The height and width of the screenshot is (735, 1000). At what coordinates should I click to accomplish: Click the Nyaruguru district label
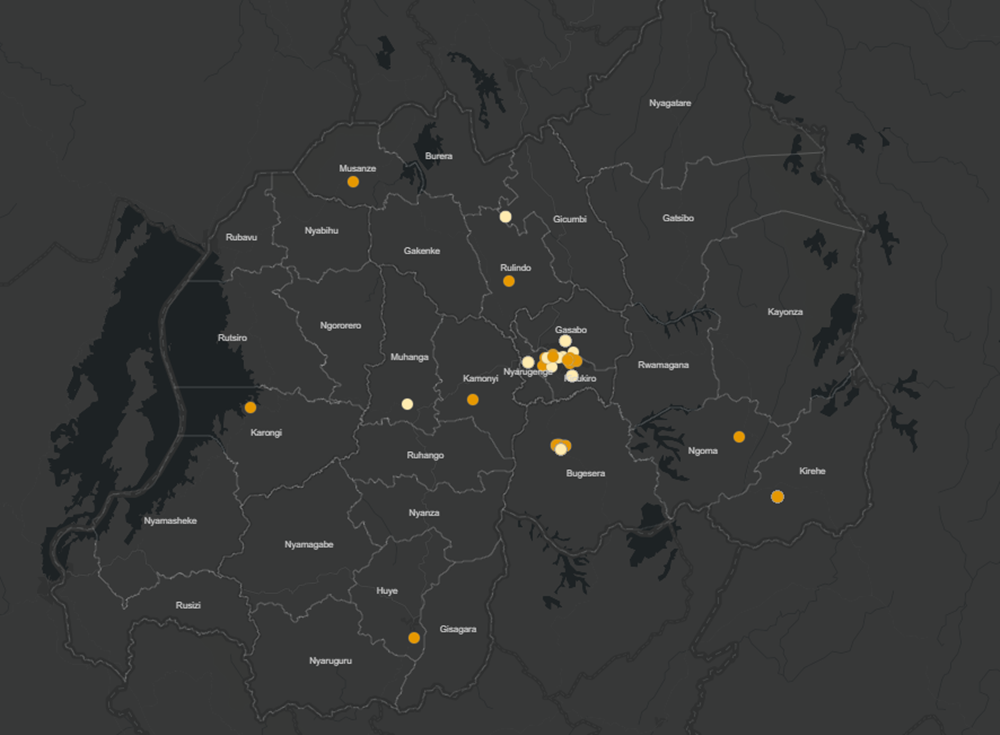point(330,660)
